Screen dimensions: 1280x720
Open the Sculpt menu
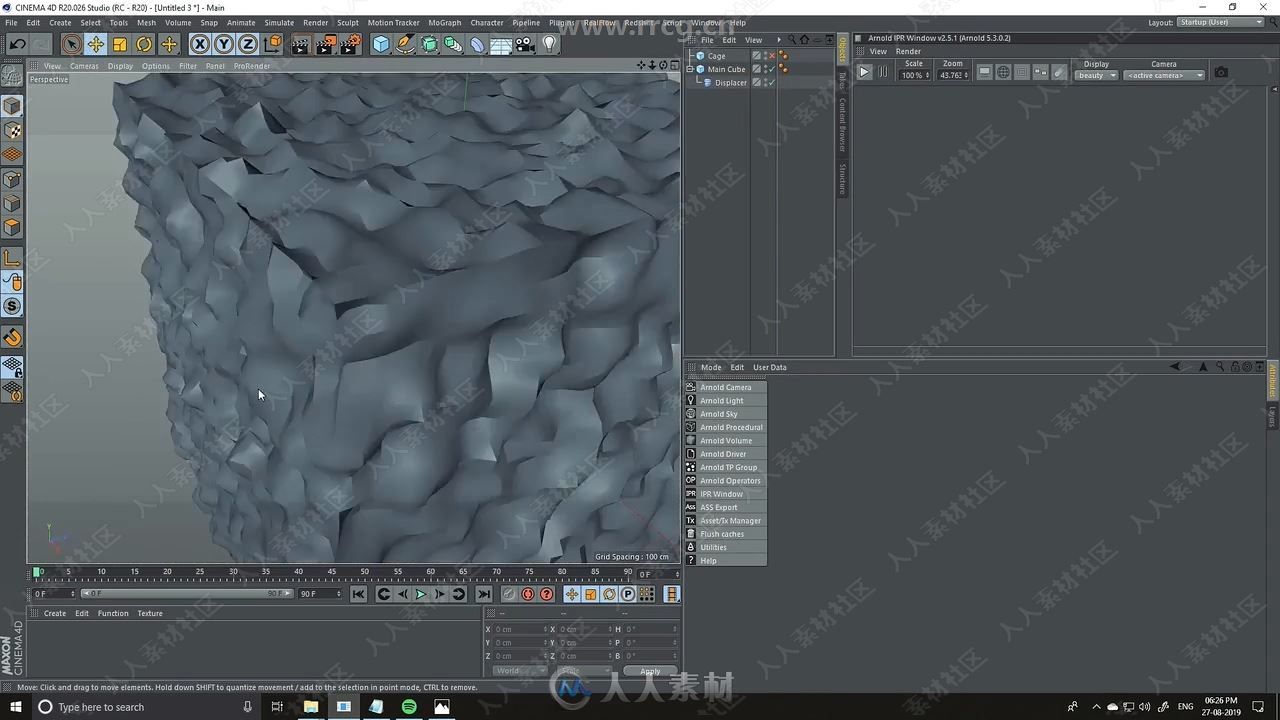point(348,22)
